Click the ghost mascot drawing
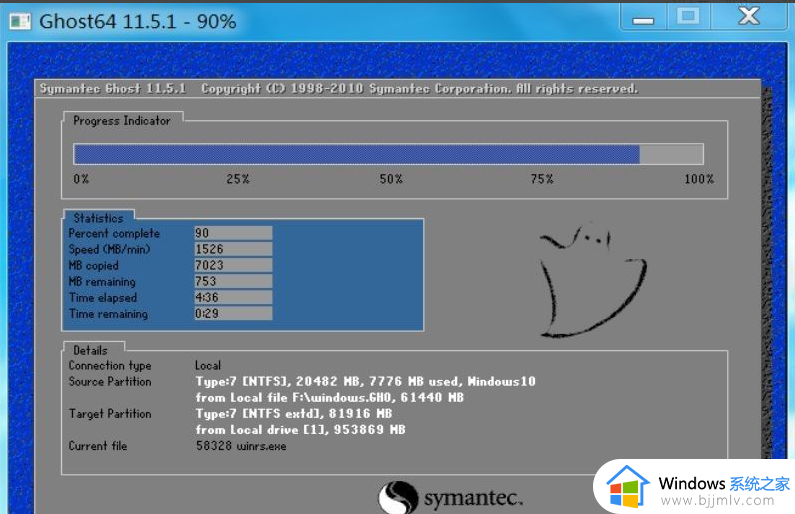The width and height of the screenshot is (795, 514). coord(592,280)
